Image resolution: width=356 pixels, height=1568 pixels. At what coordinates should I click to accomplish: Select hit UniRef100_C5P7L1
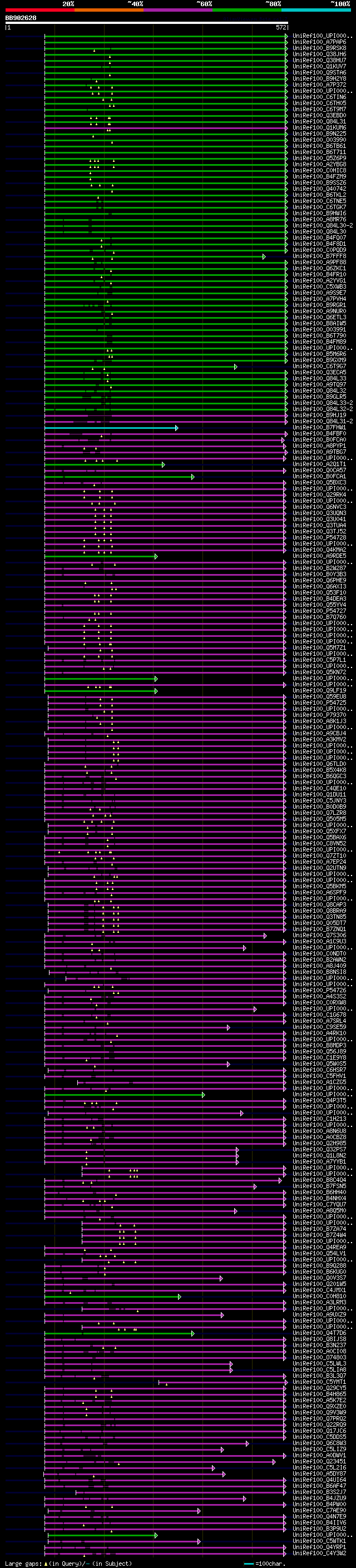(x=319, y=660)
